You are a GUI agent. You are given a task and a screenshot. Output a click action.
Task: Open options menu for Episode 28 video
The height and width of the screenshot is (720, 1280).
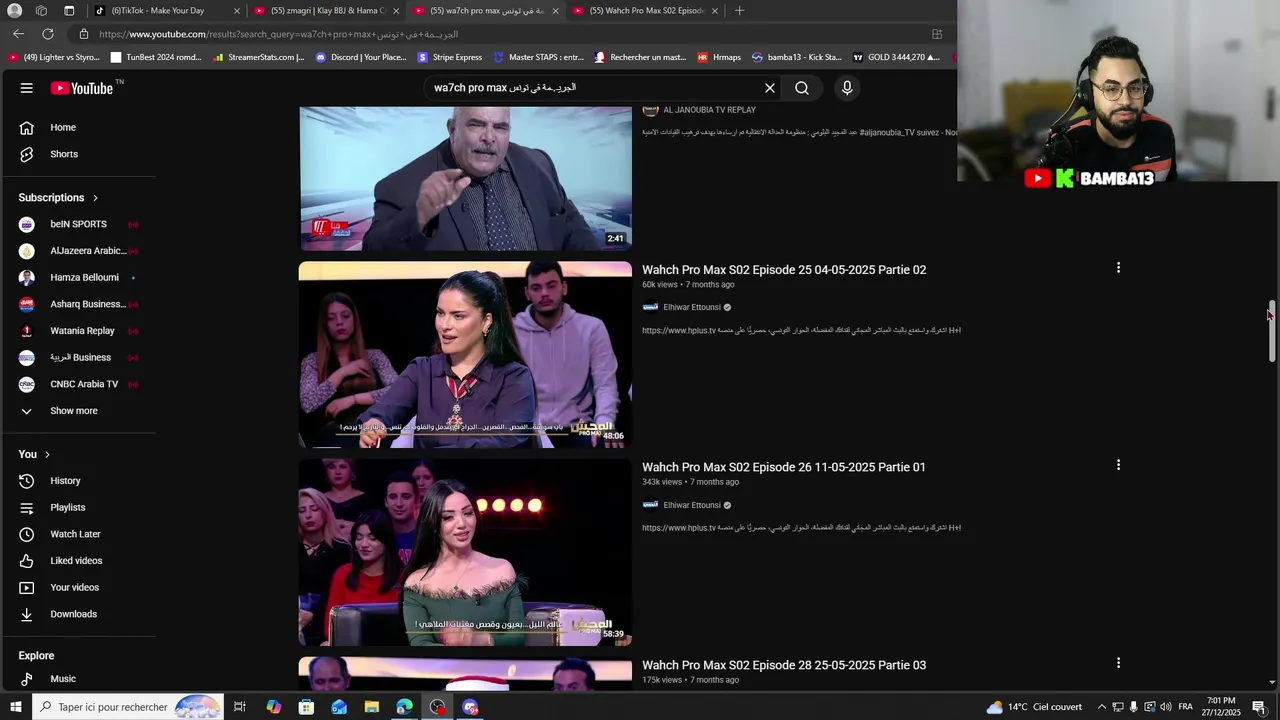(x=1118, y=663)
